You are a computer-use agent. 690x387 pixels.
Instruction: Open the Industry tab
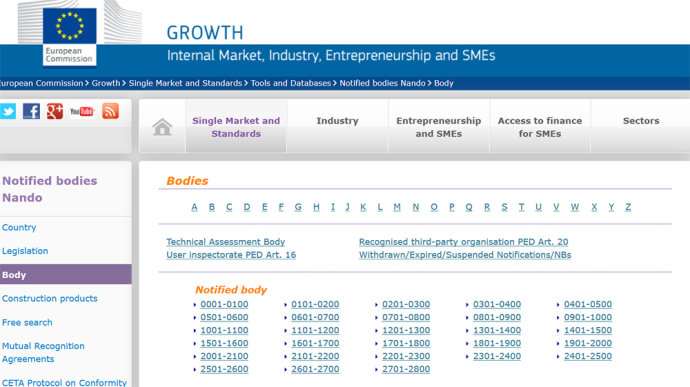[x=338, y=121]
